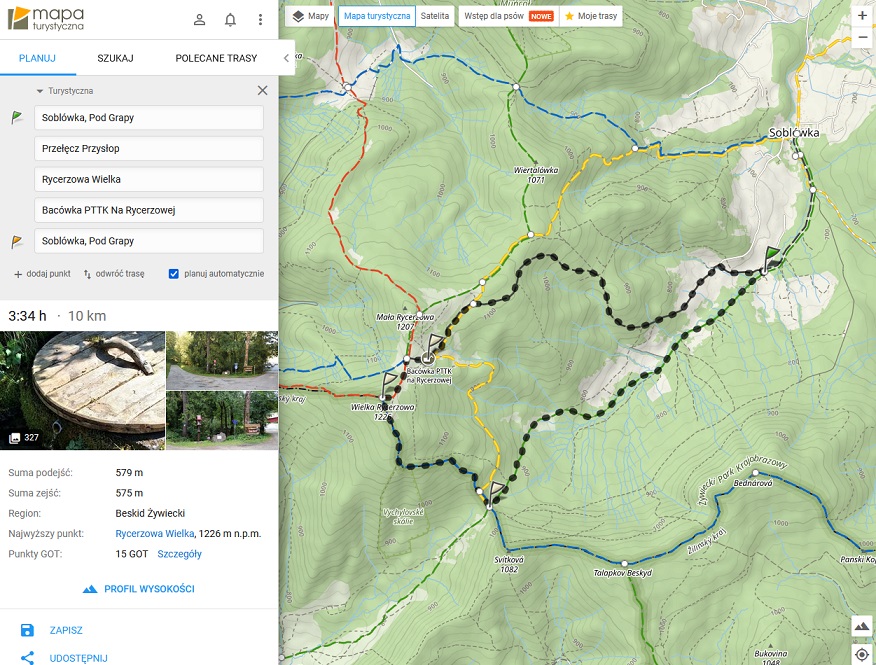Click PROFIL WYSOKOŚCI button
The height and width of the screenshot is (665, 876).
click(x=139, y=589)
